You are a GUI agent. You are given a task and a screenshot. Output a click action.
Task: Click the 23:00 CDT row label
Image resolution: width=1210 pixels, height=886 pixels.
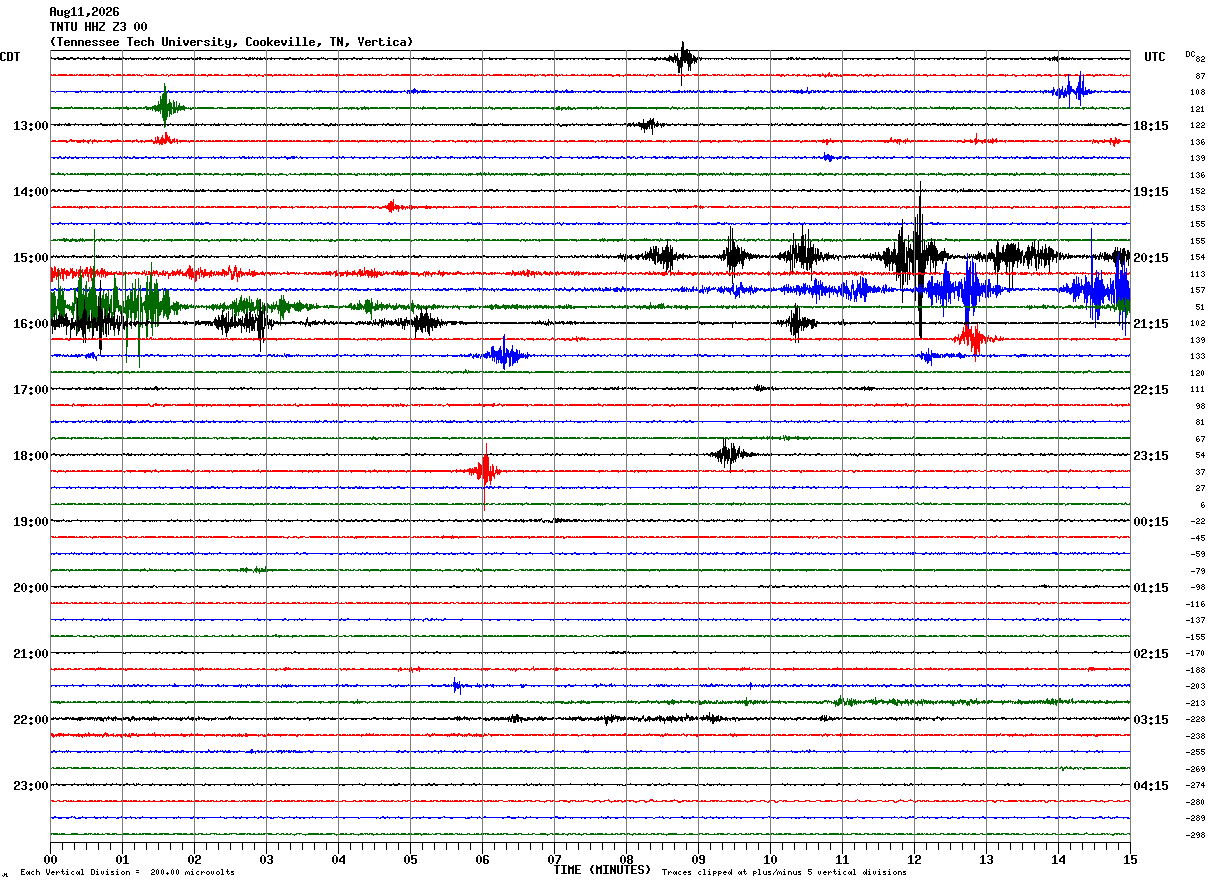[x=30, y=786]
